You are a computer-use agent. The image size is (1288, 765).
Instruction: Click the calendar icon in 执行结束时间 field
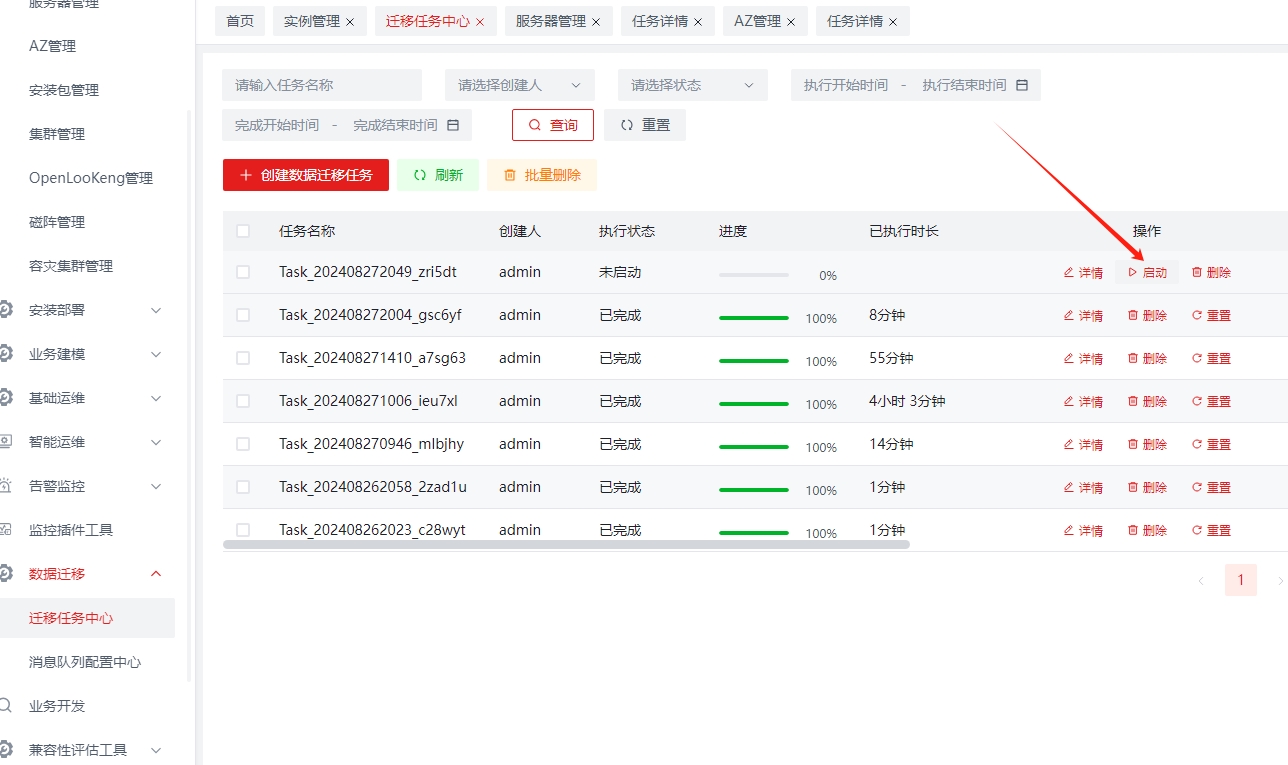coord(1022,85)
